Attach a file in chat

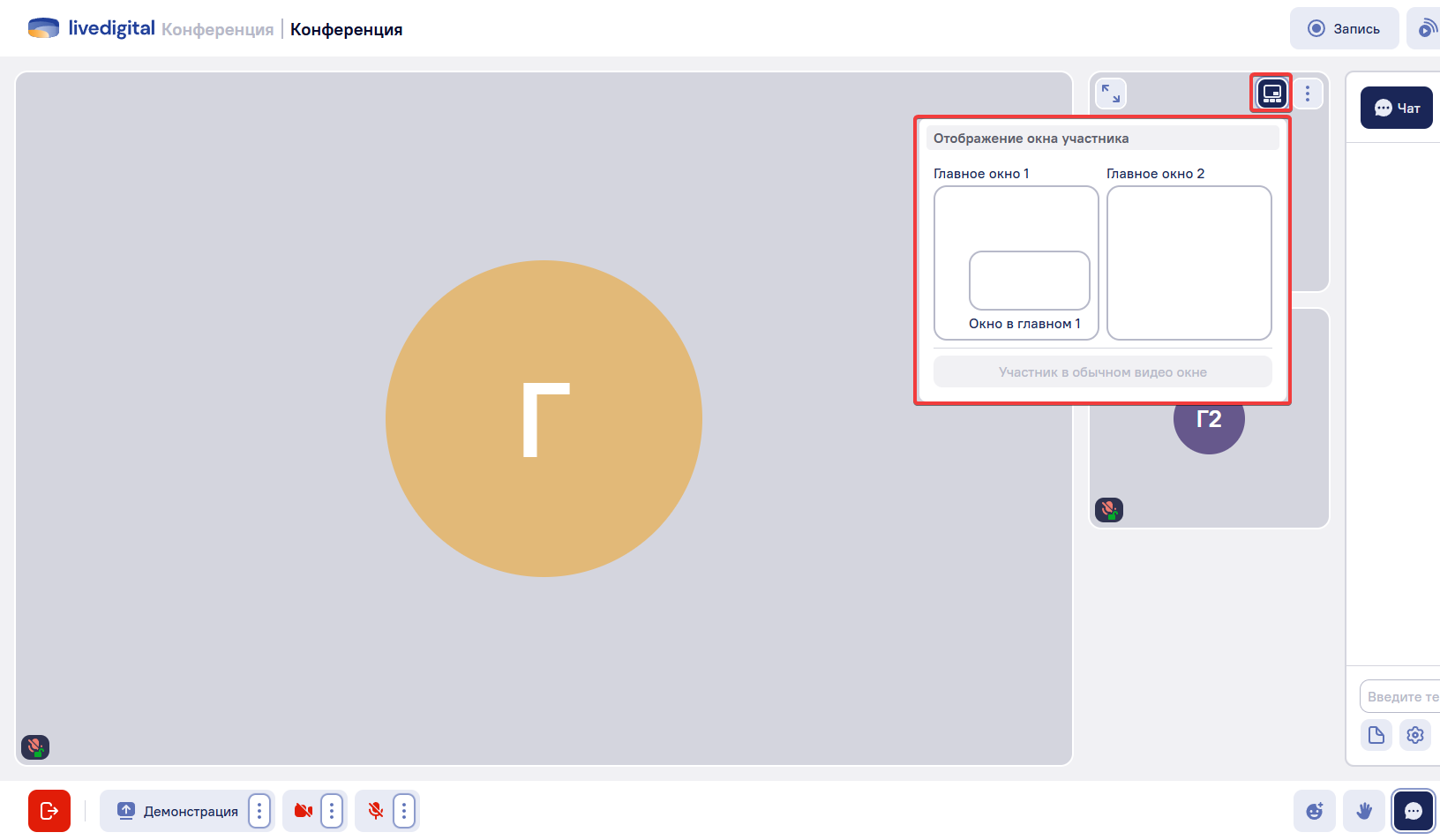1376,735
